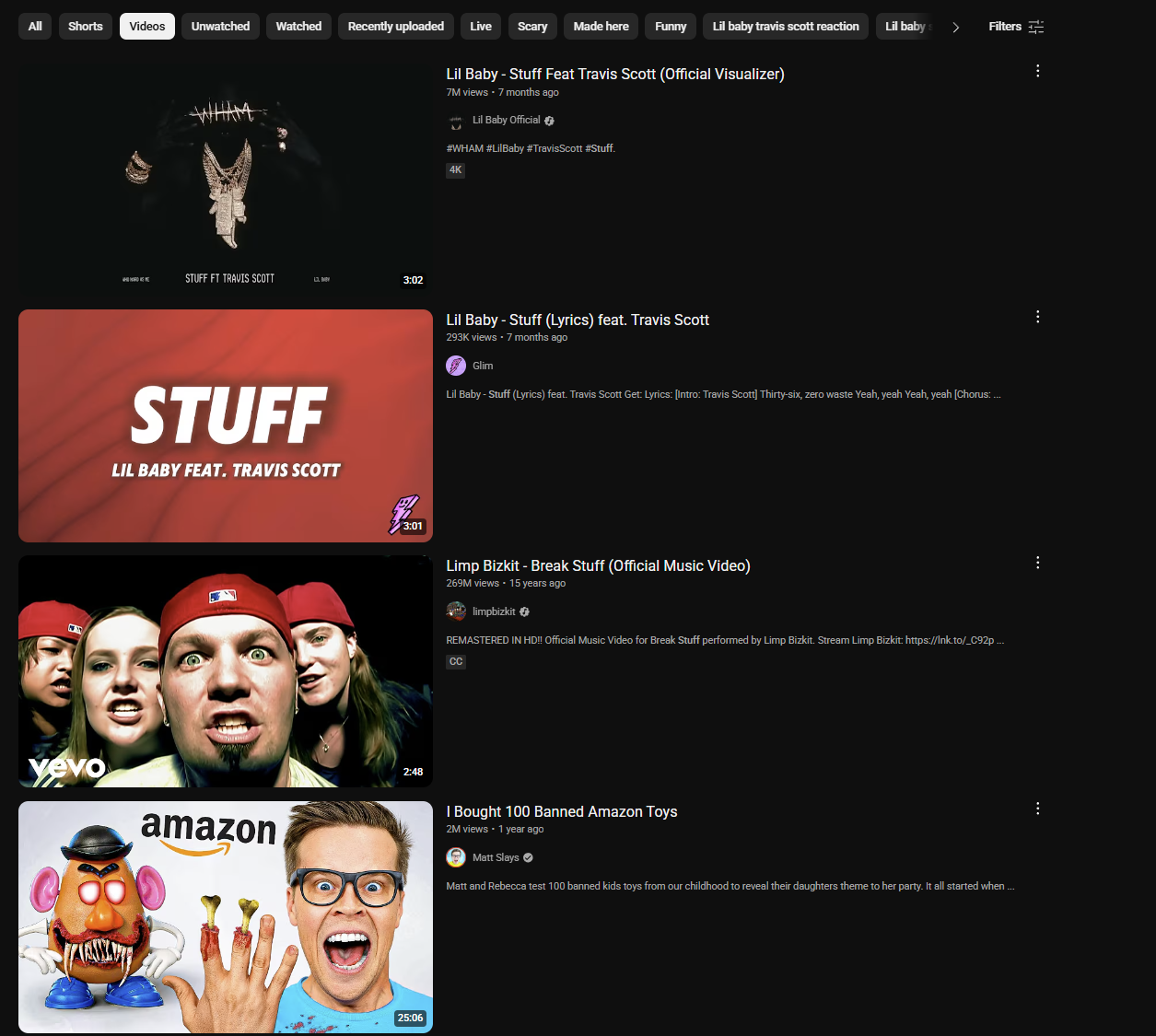The image size is (1156, 1036).
Task: Select the All filter chip
Action: pyautogui.click(x=35, y=27)
